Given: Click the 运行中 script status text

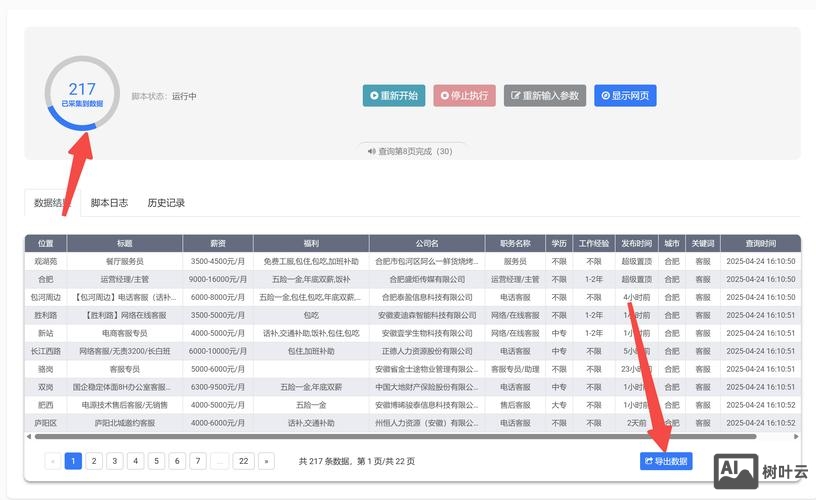Looking at the screenshot, I should [x=184, y=96].
